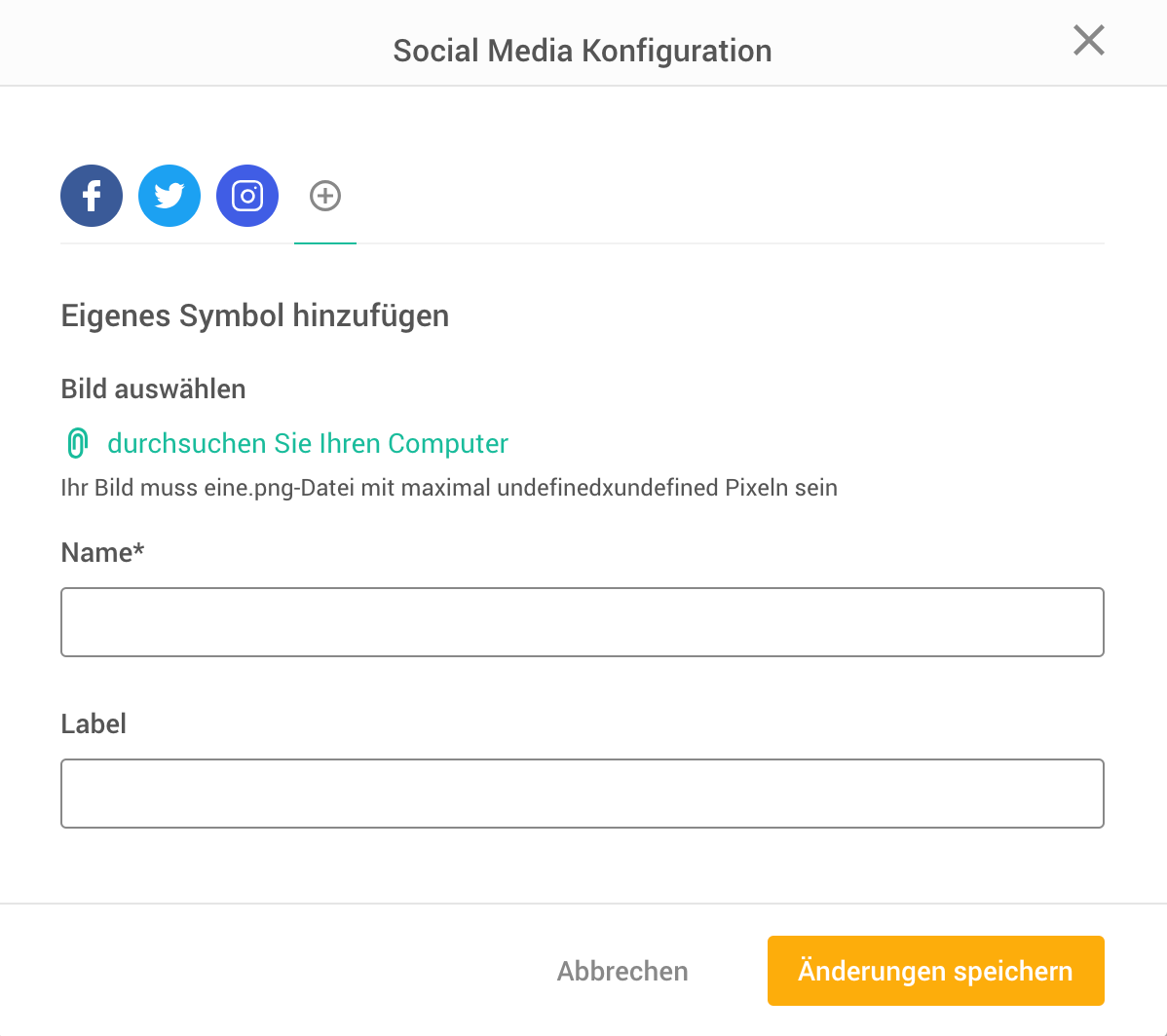The height and width of the screenshot is (1036, 1167).
Task: Switch to the Twitter icon tab
Action: click(169, 196)
